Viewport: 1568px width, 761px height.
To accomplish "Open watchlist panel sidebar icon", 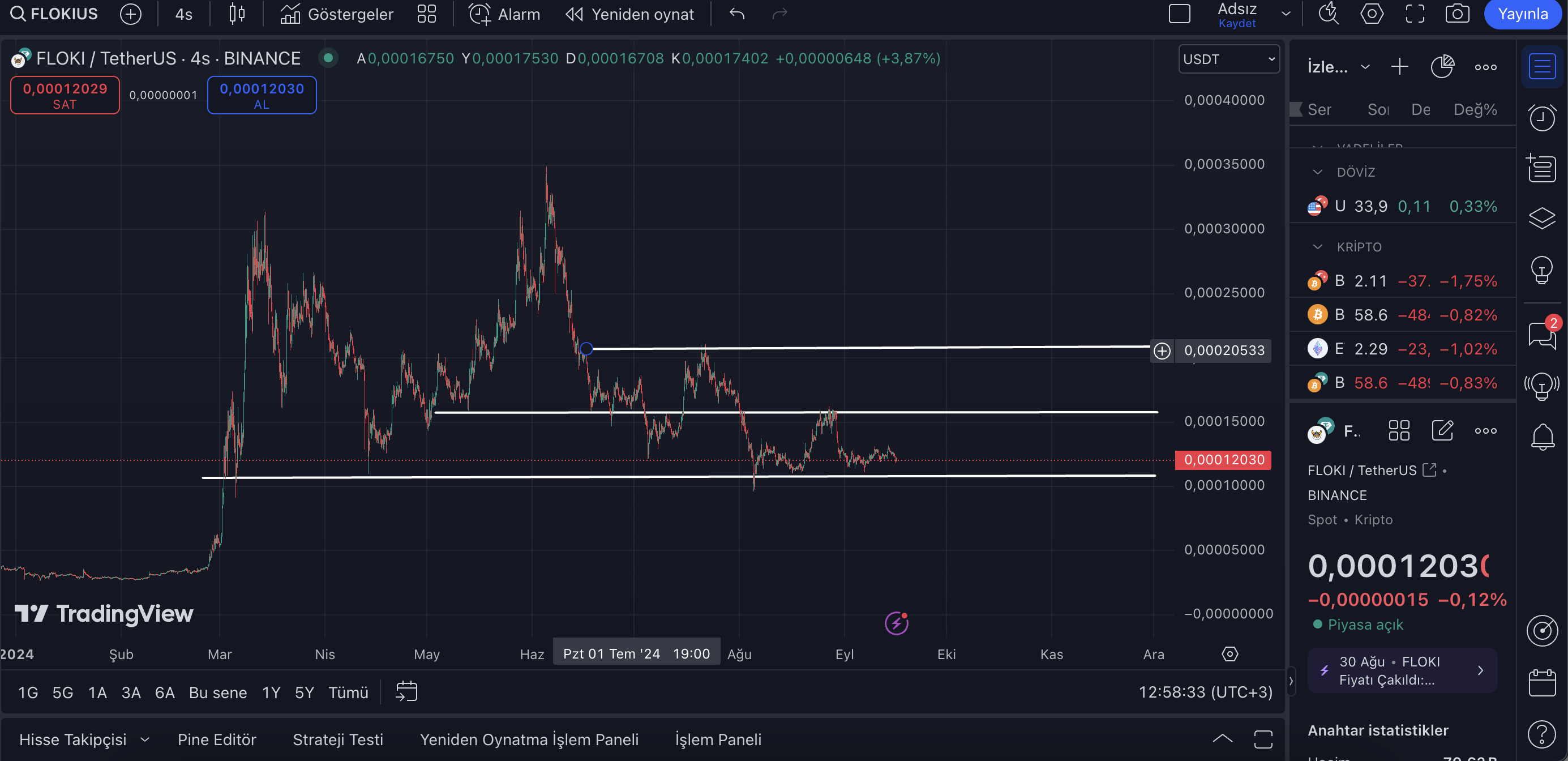I will [x=1542, y=66].
